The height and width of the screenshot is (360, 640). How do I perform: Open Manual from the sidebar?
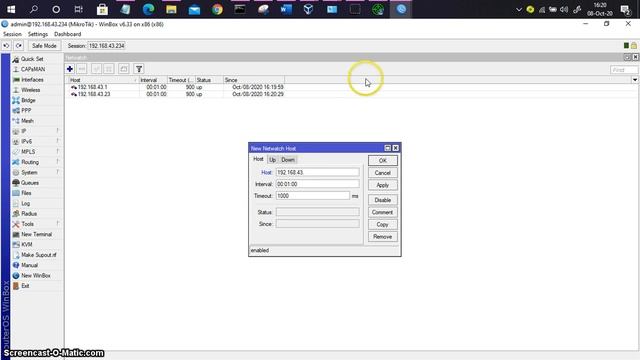point(29,265)
